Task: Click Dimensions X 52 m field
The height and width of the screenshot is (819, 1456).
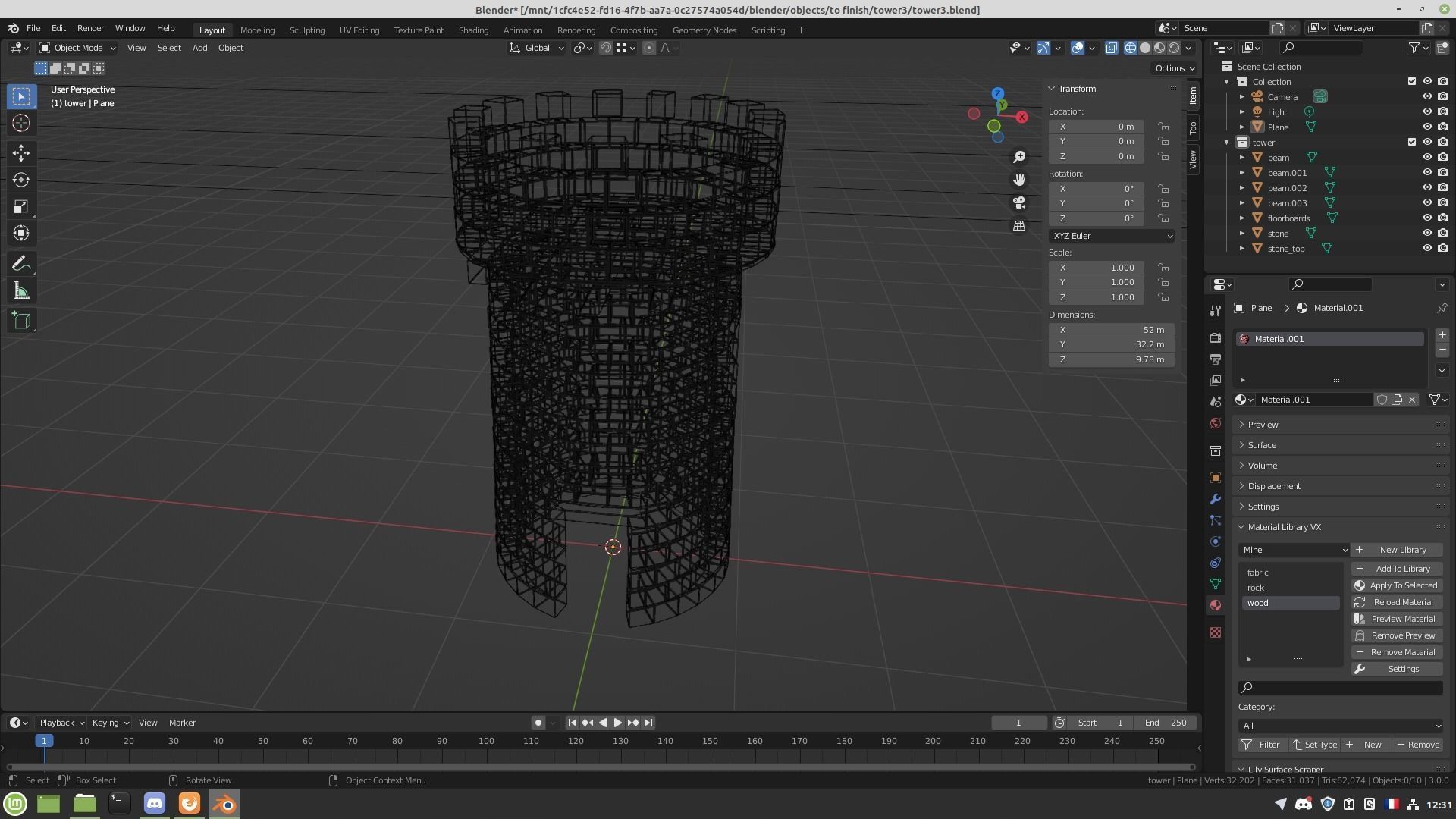Action: pyautogui.click(x=1112, y=330)
